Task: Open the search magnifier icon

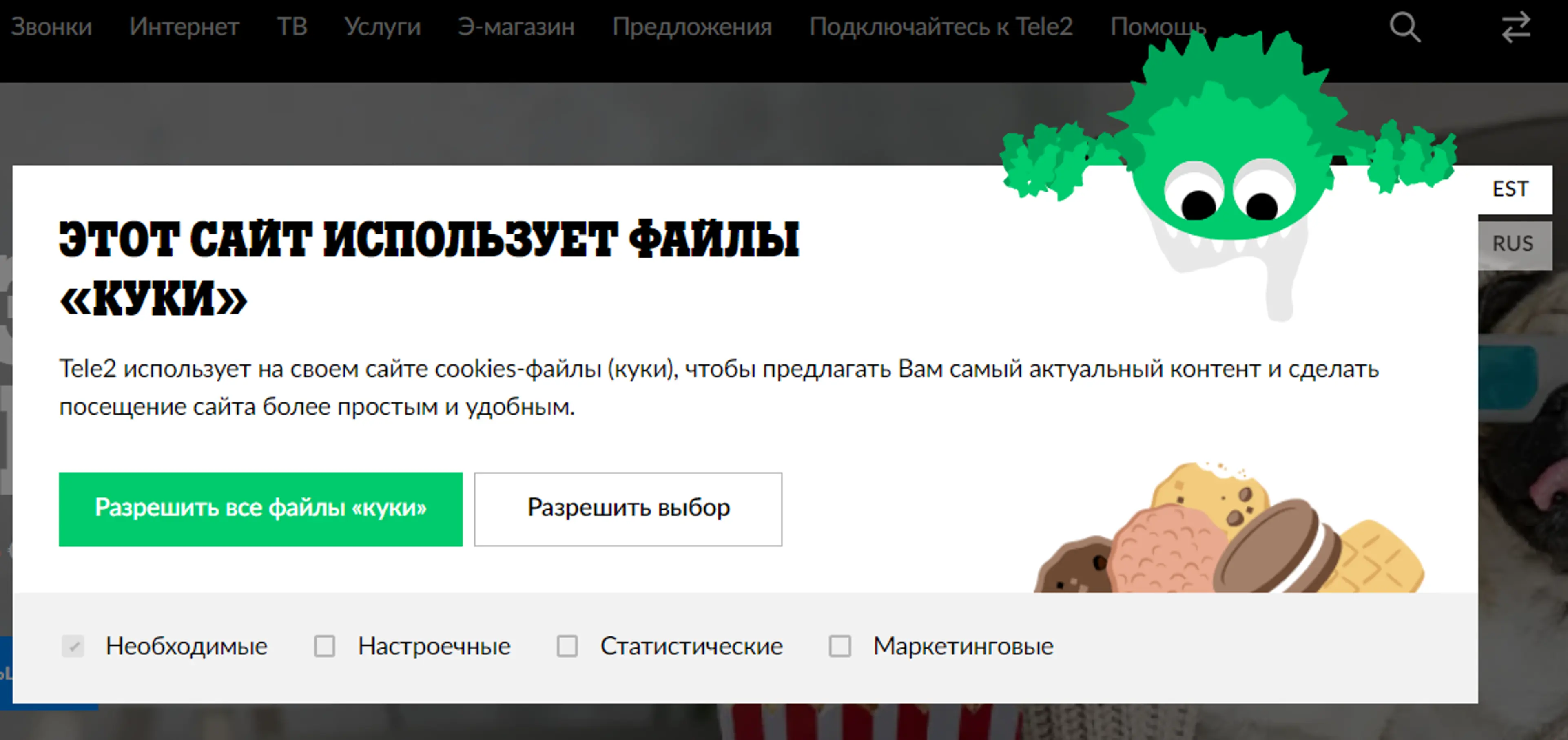Action: pyautogui.click(x=1405, y=27)
